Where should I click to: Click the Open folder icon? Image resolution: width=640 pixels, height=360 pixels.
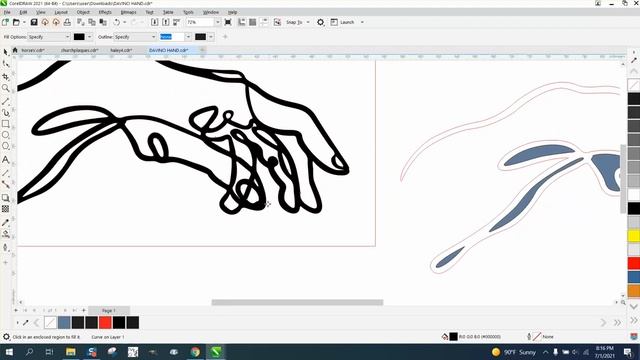(16, 22)
